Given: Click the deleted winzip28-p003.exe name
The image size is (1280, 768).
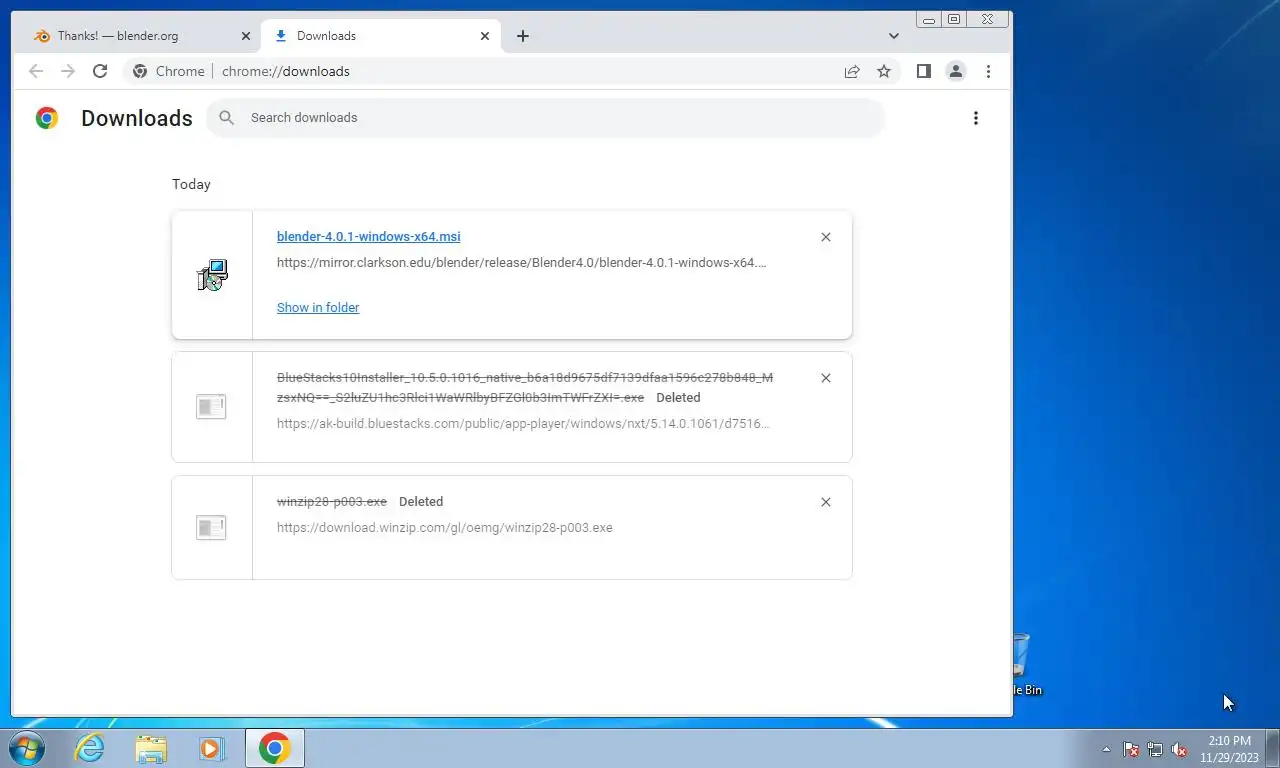Looking at the screenshot, I should [x=332, y=502].
